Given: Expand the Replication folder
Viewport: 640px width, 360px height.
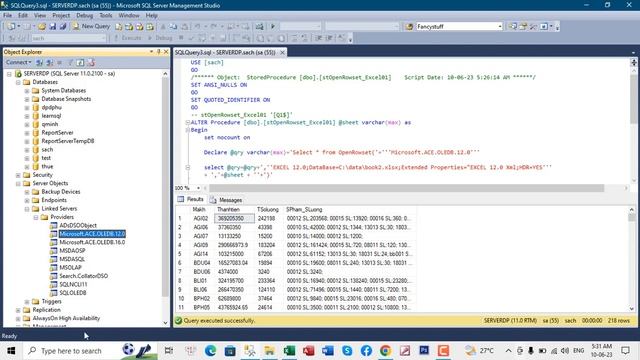Looking at the screenshot, I should click(x=18, y=310).
